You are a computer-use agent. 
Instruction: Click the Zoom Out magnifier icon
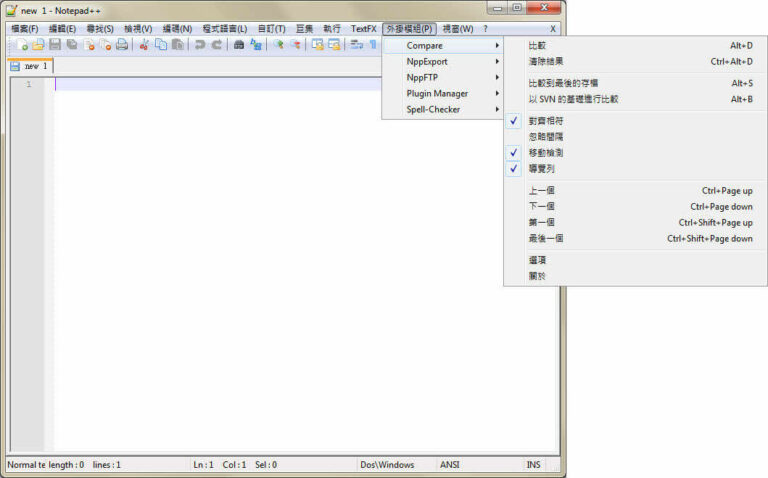coord(295,45)
